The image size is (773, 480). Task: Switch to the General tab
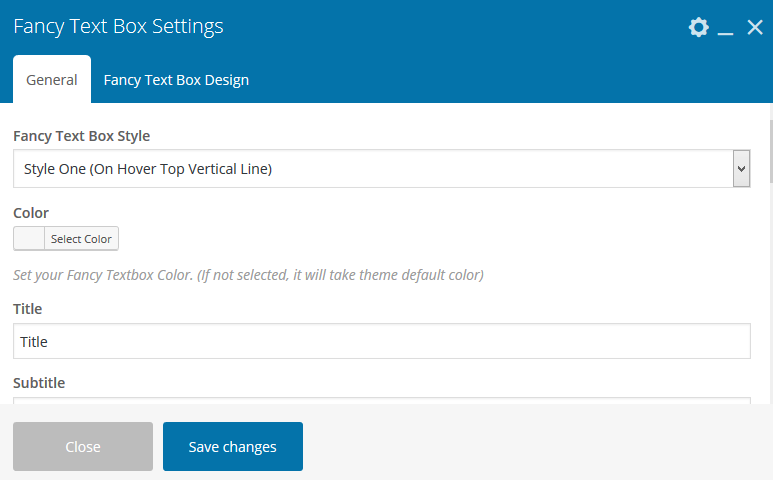pyautogui.click(x=52, y=80)
